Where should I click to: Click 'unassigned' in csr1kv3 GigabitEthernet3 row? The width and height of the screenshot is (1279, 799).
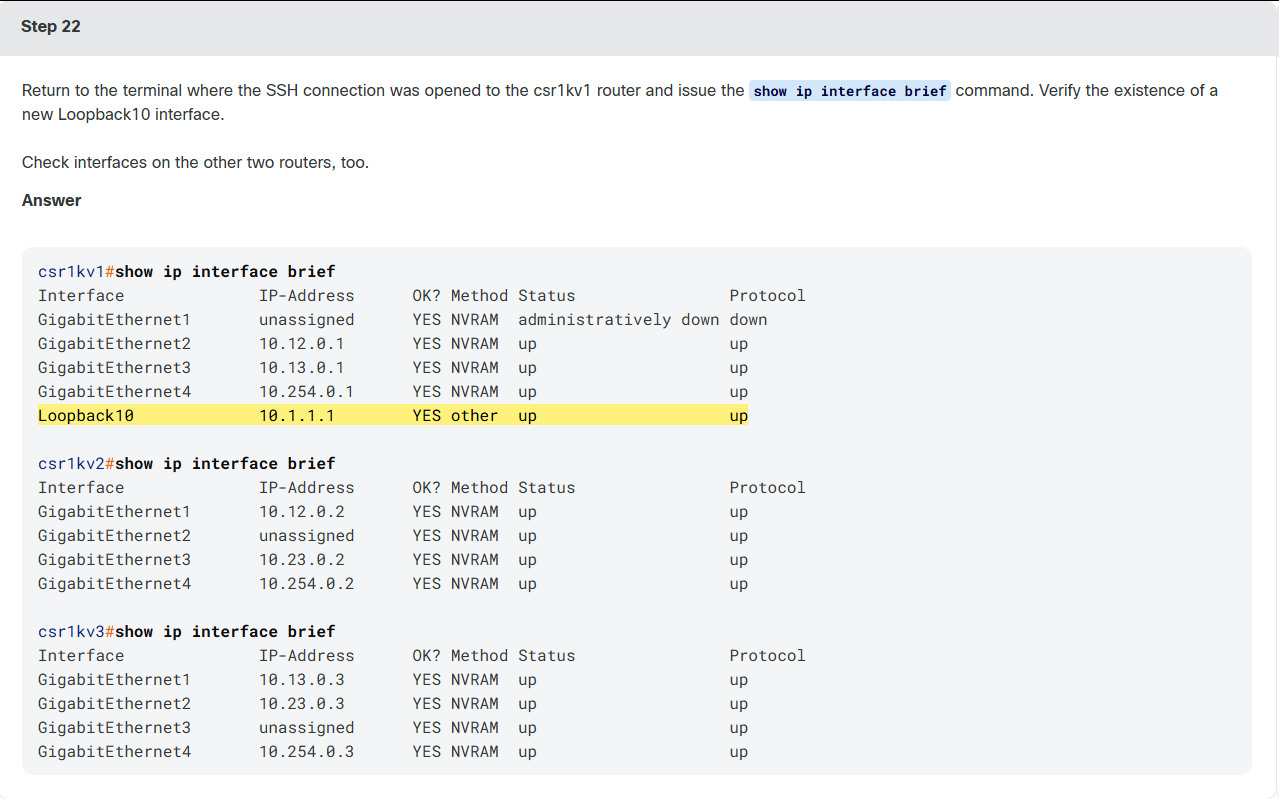click(x=307, y=728)
